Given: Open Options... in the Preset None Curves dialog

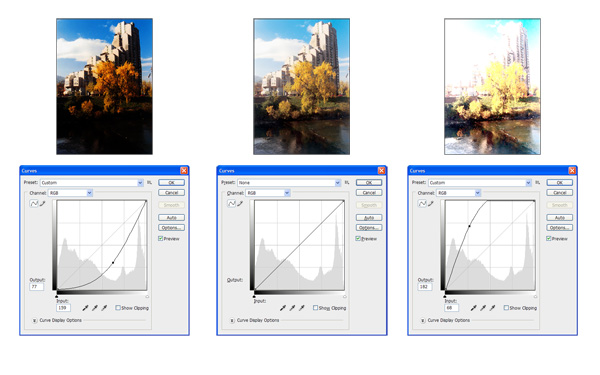Looking at the screenshot, I should 369,228.
